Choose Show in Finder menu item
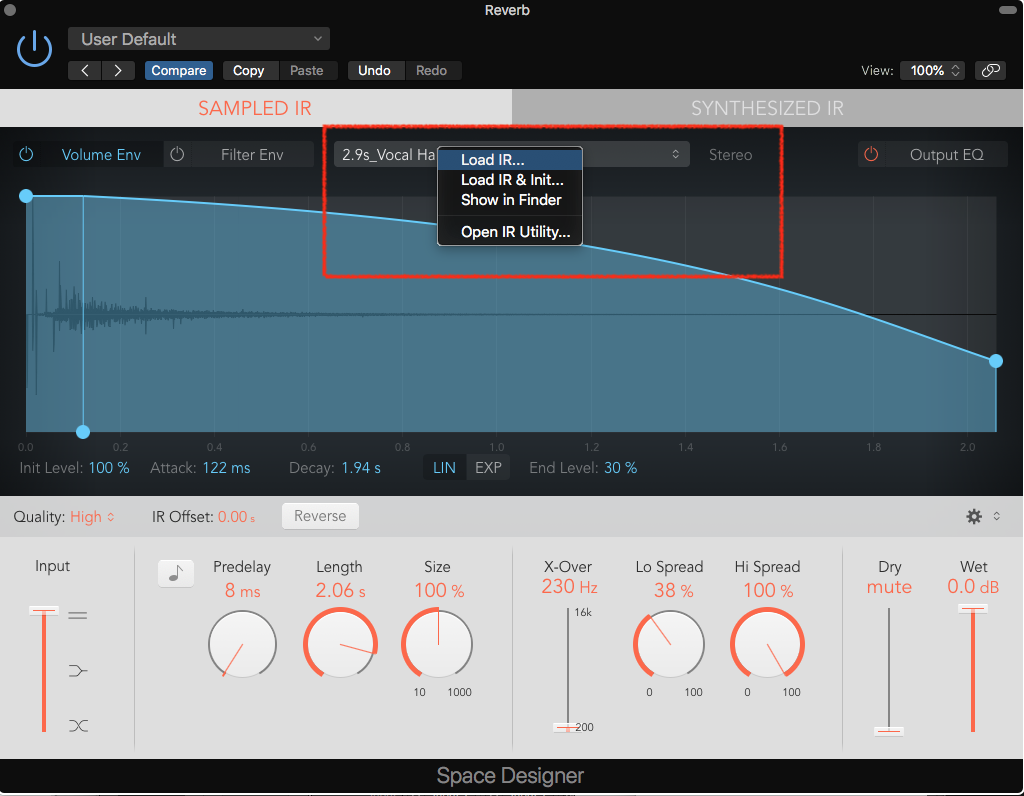The width and height of the screenshot is (1024, 796). [x=509, y=200]
